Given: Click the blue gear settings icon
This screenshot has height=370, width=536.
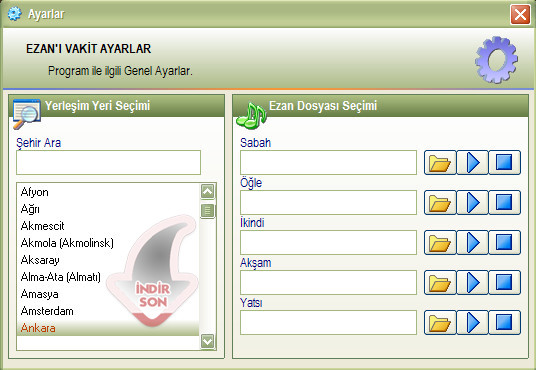Looking at the screenshot, I should (496, 60).
